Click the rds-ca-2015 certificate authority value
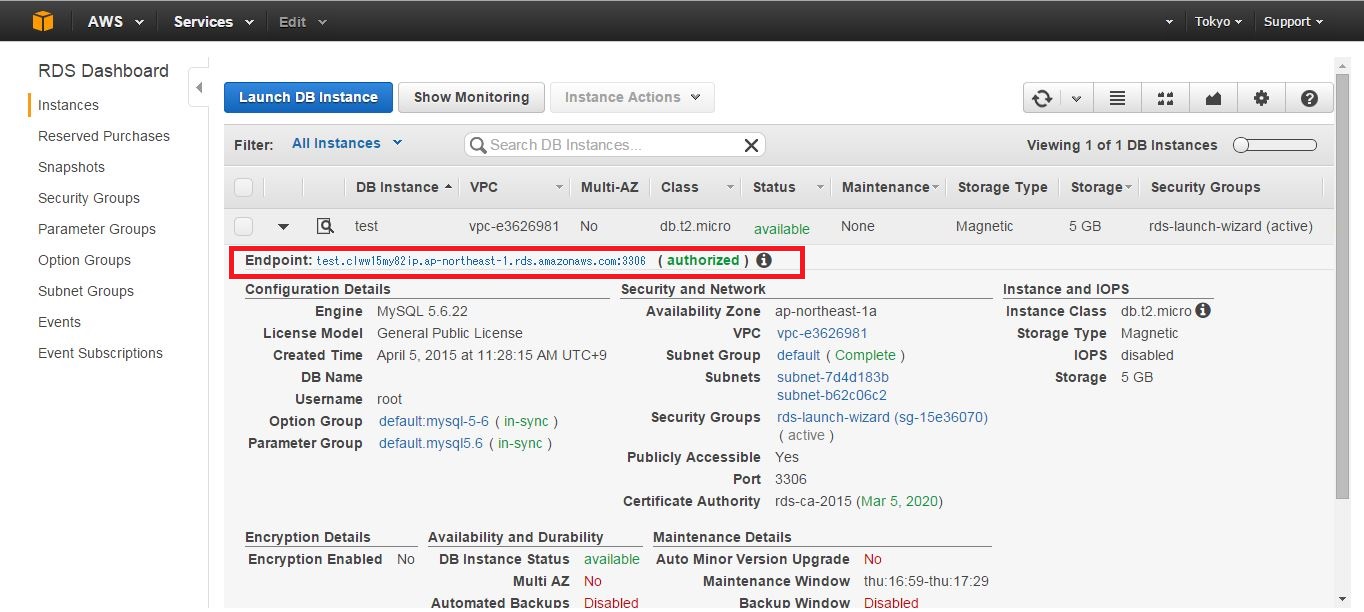 812,501
